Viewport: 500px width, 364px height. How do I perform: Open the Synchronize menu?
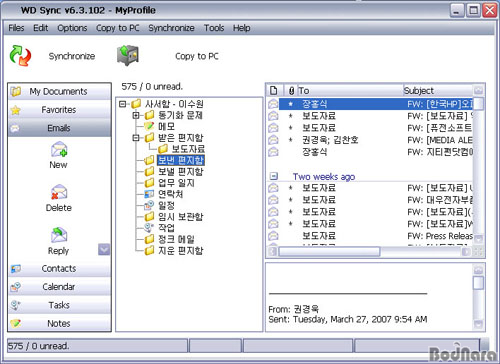pos(171,28)
